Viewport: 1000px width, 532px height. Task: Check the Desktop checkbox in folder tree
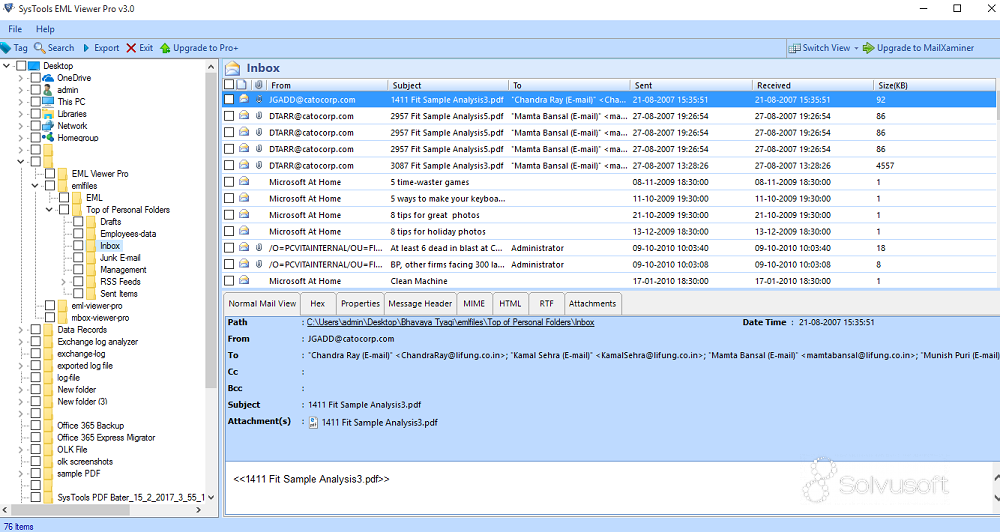coord(22,66)
